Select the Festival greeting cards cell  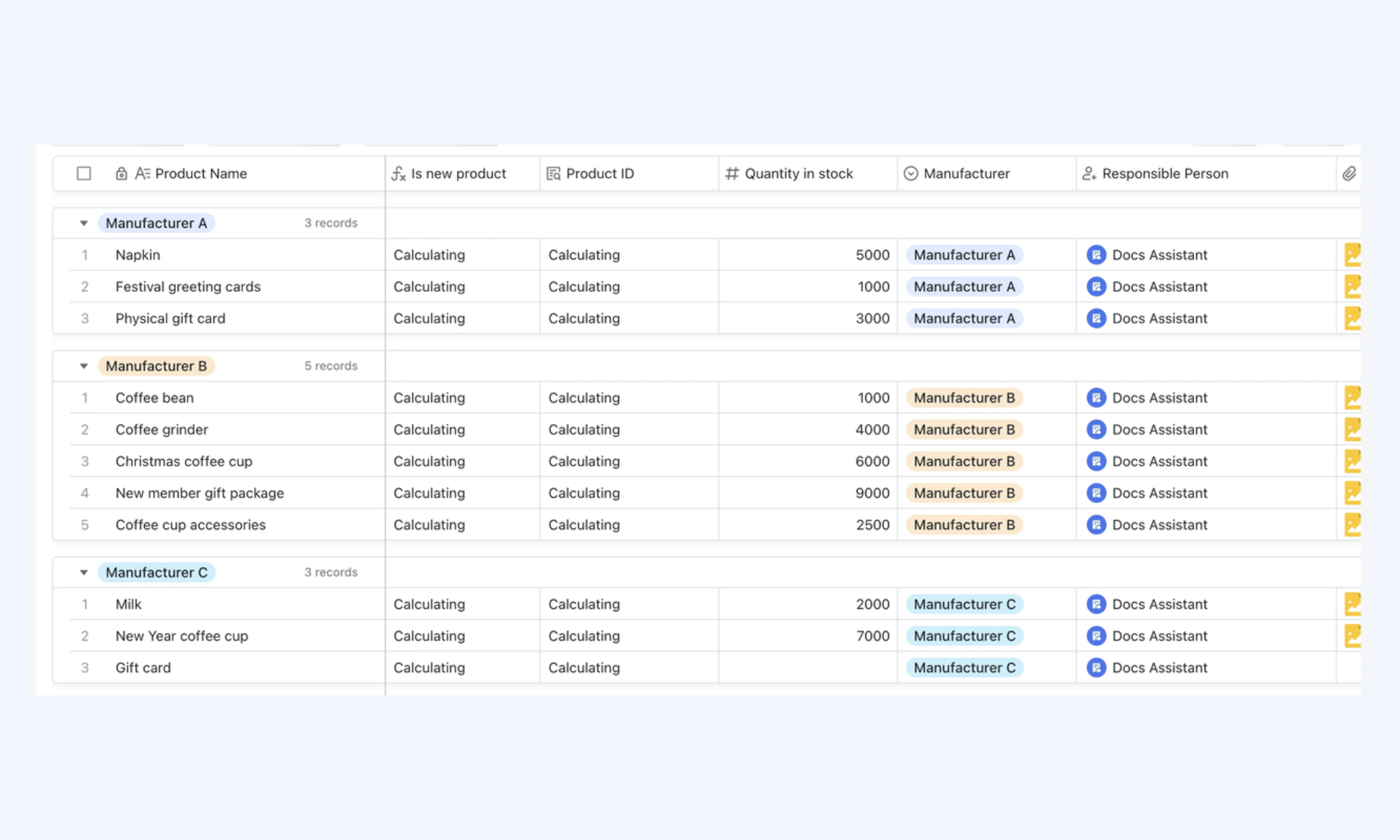point(227,286)
